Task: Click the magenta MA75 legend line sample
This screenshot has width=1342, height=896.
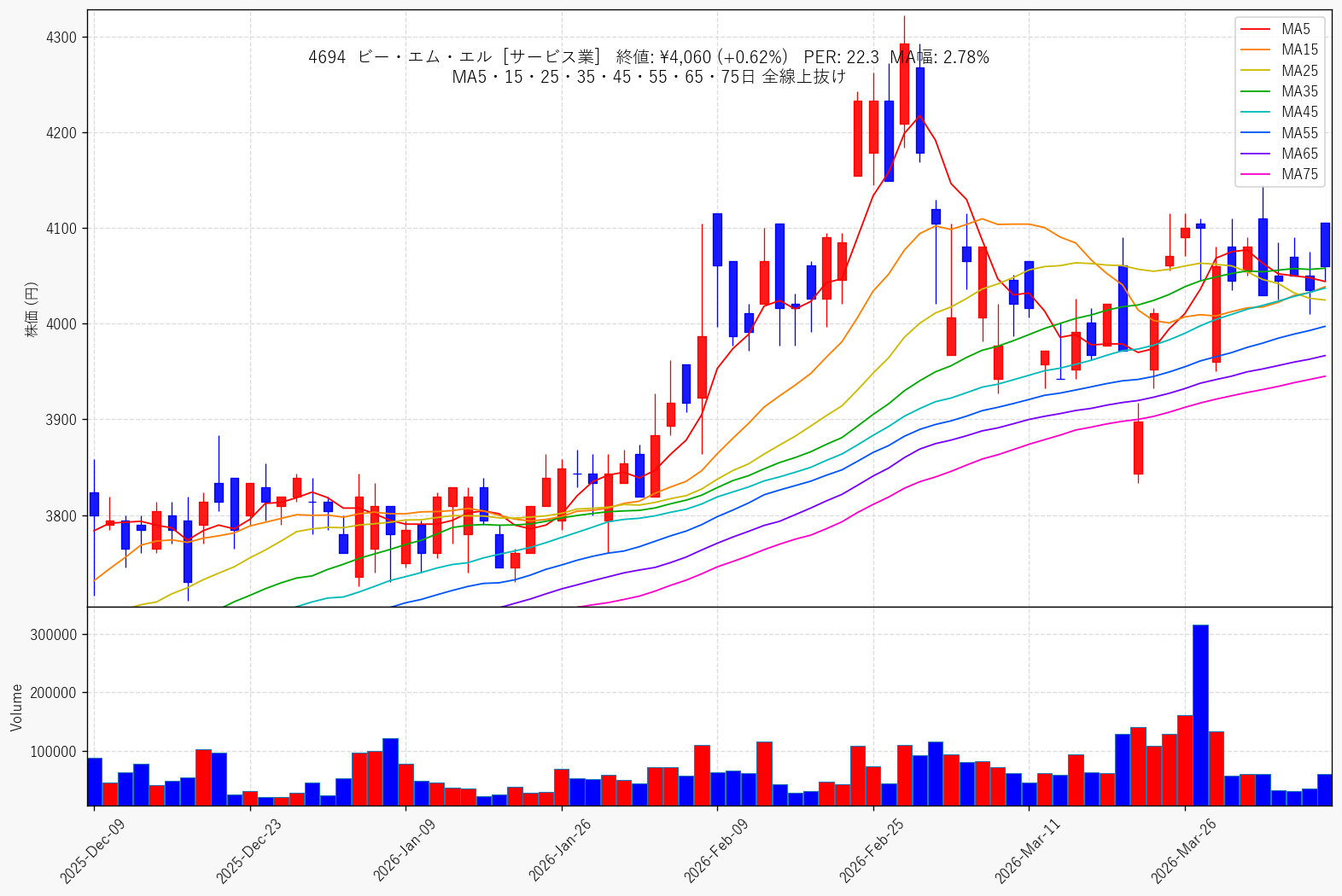Action: (x=1255, y=175)
